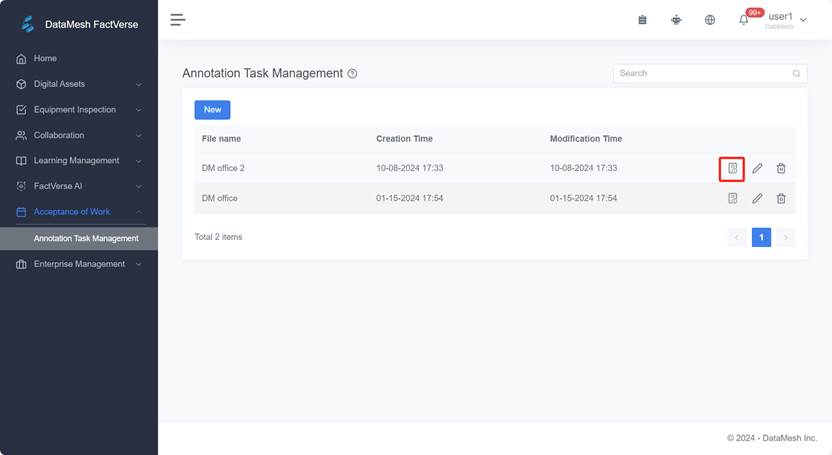Collapse the sidebar with hamburger icon
832x455 pixels.
(x=178, y=19)
